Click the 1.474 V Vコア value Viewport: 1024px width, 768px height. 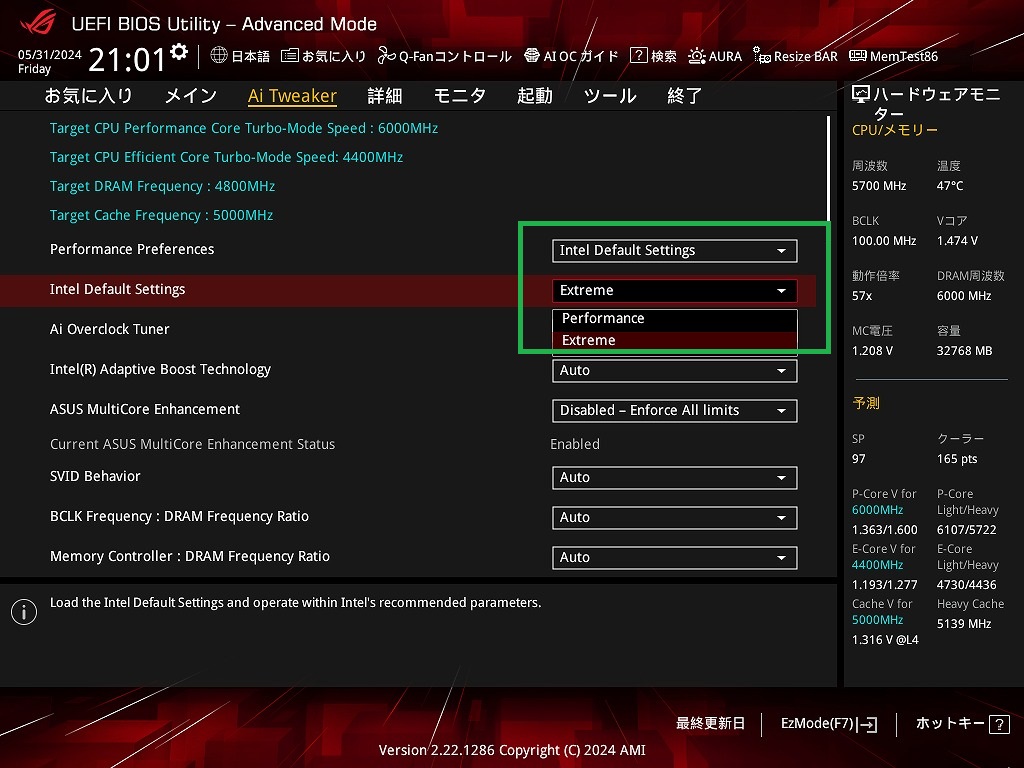point(957,241)
